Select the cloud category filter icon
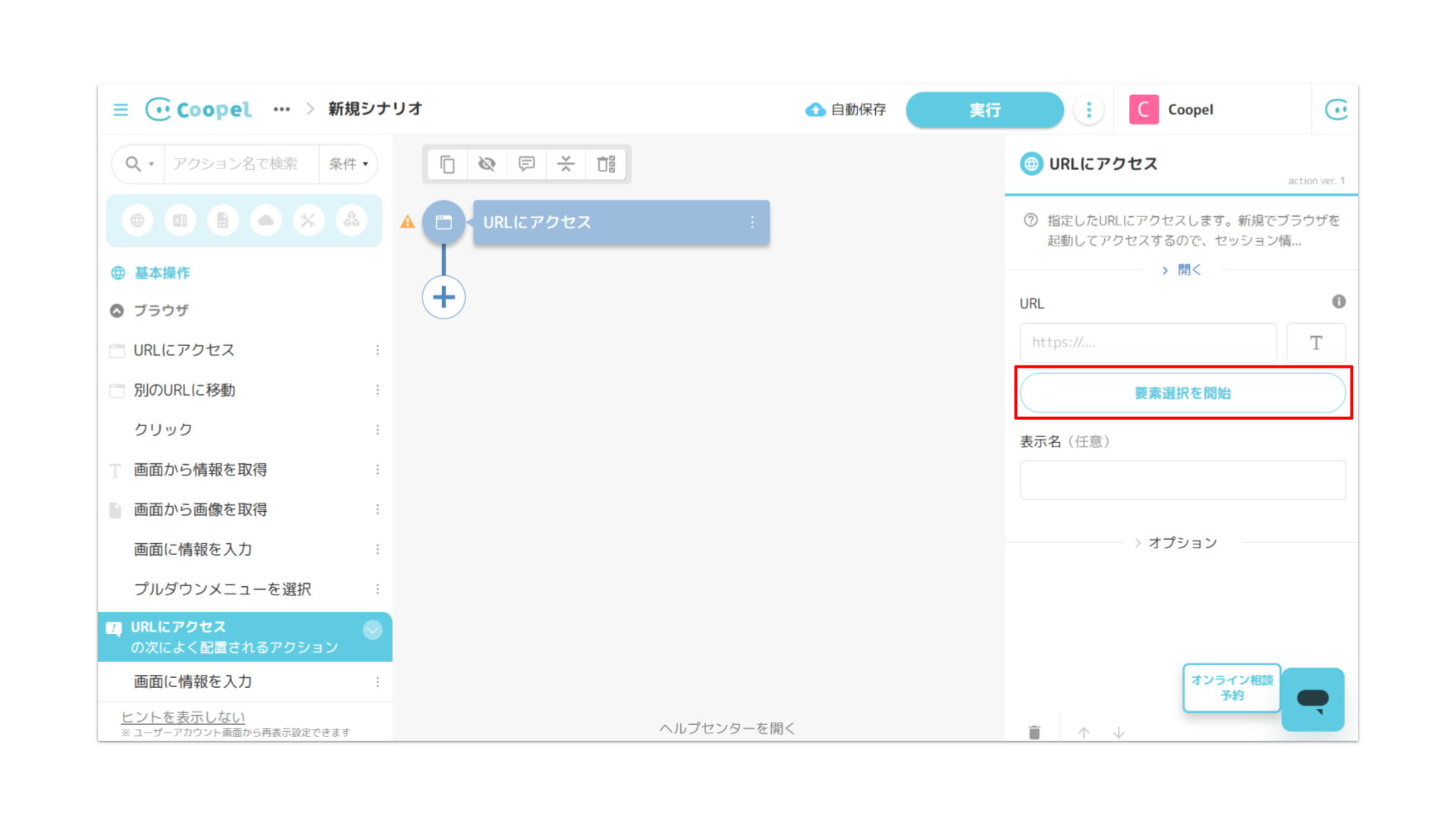 265,221
